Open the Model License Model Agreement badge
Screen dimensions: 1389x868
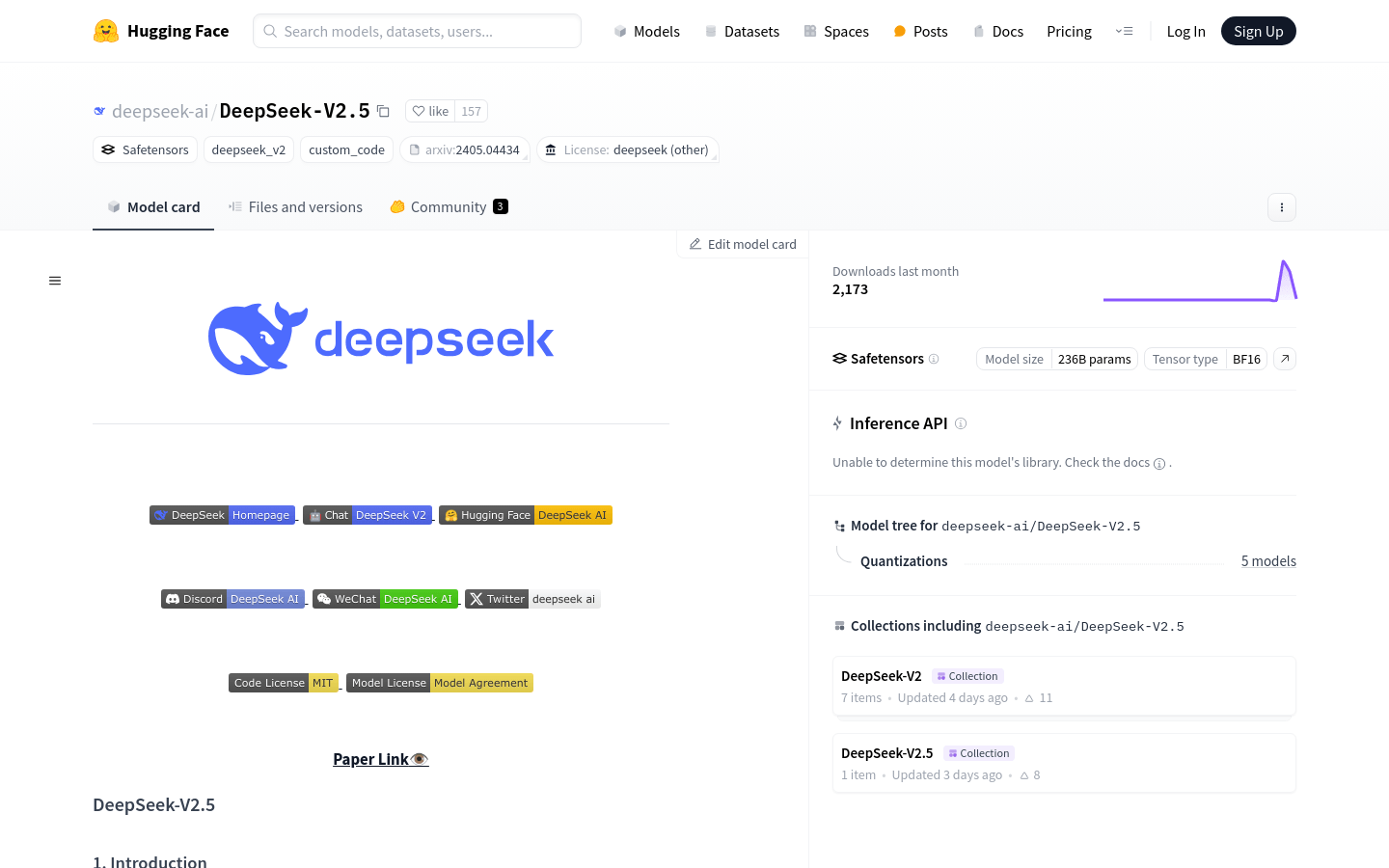pos(440,683)
